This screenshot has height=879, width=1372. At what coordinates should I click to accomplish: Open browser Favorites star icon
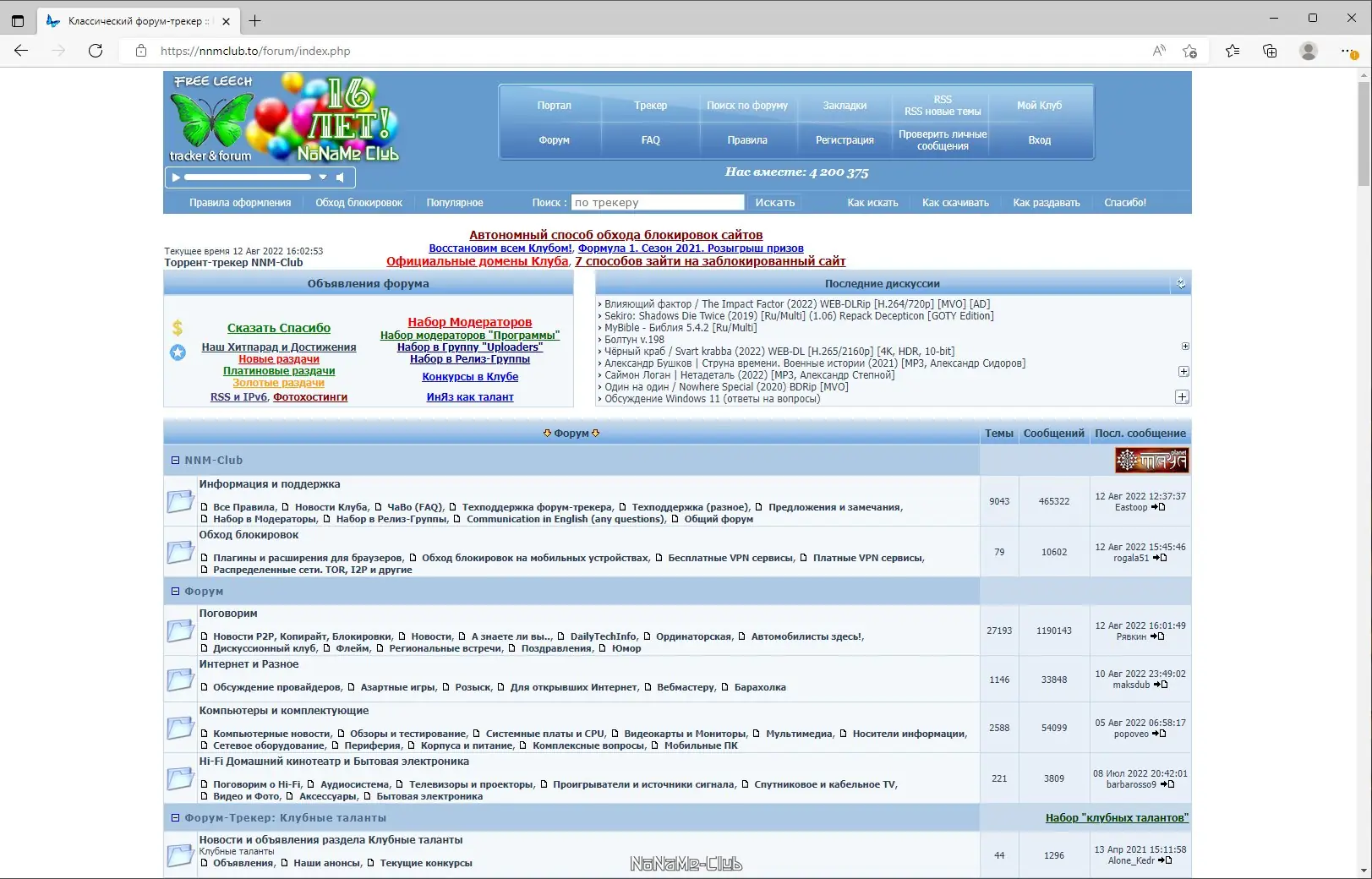[1233, 51]
